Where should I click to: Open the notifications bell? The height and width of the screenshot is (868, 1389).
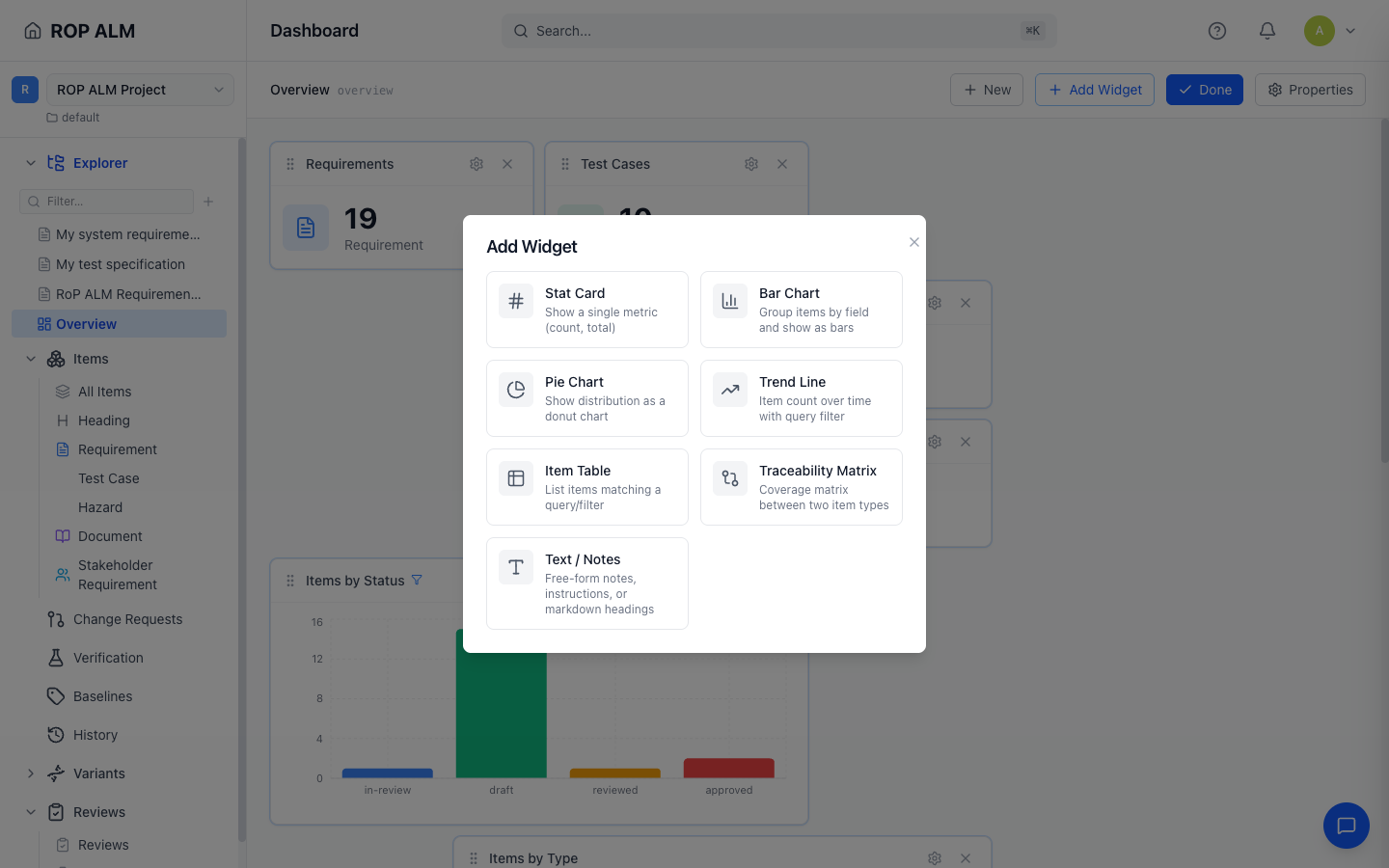click(1267, 31)
